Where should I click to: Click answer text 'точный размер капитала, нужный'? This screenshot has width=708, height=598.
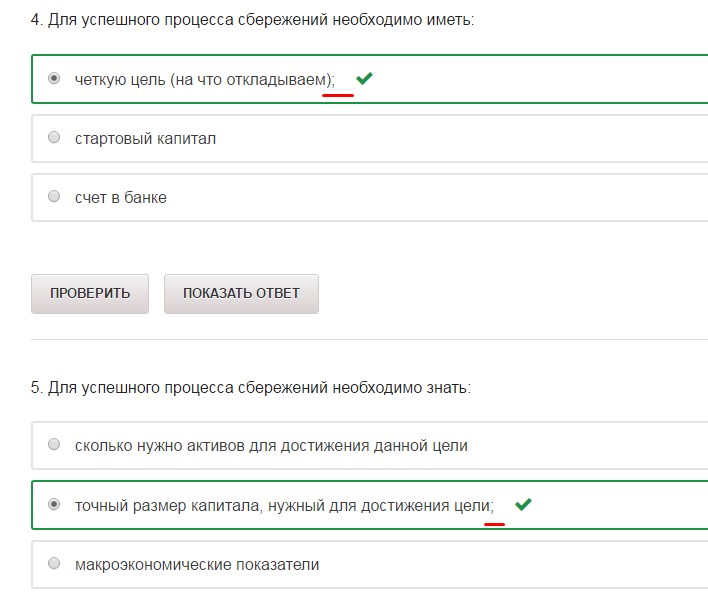[283, 505]
